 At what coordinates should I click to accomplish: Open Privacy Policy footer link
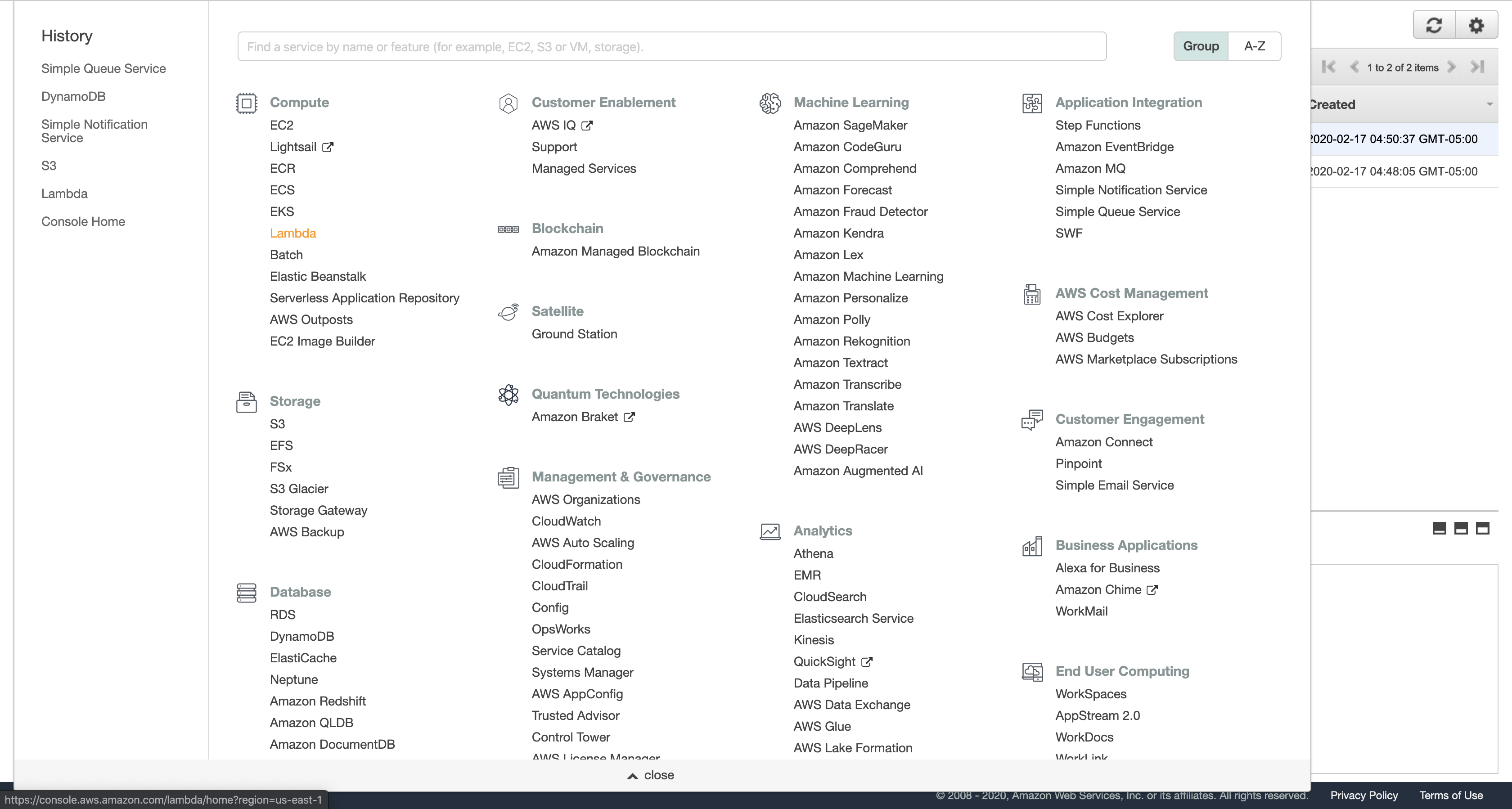pyautogui.click(x=1363, y=795)
